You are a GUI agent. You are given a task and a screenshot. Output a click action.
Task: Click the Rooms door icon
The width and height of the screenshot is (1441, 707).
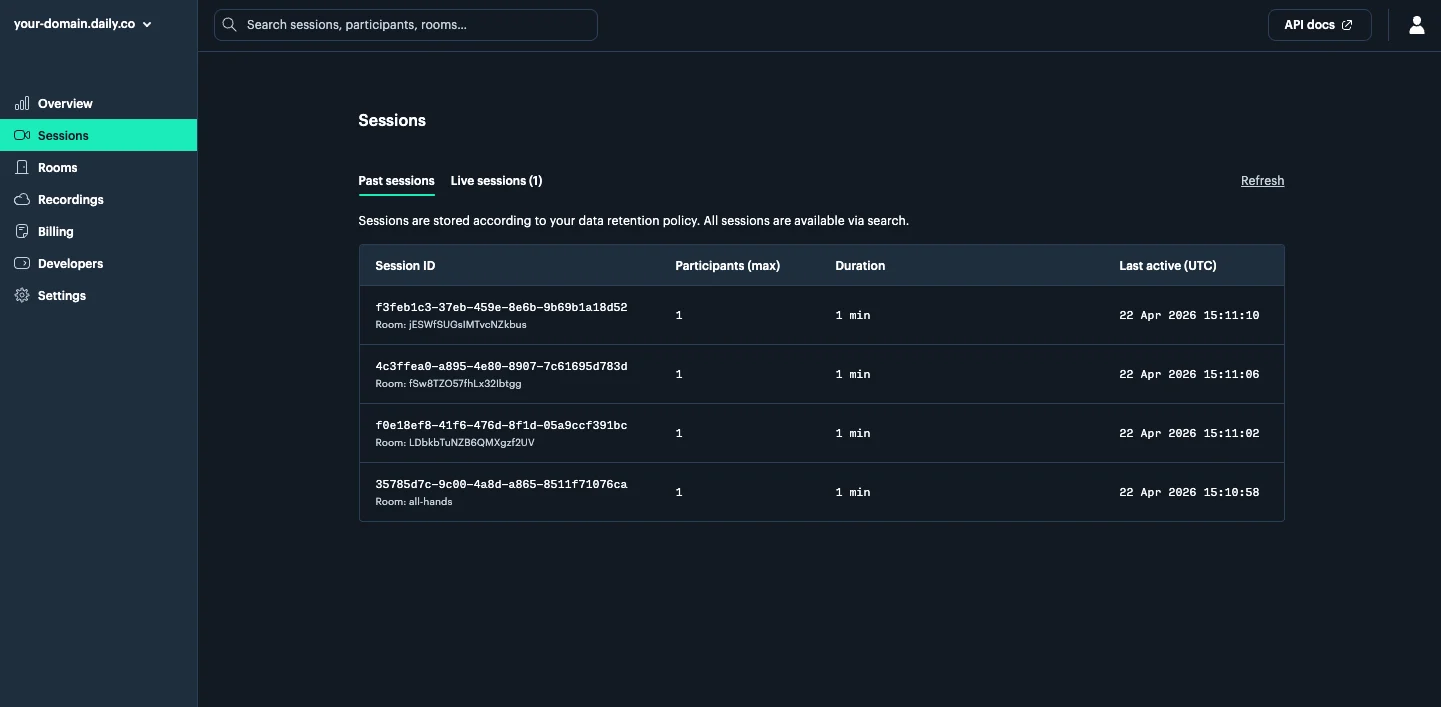(x=22, y=168)
